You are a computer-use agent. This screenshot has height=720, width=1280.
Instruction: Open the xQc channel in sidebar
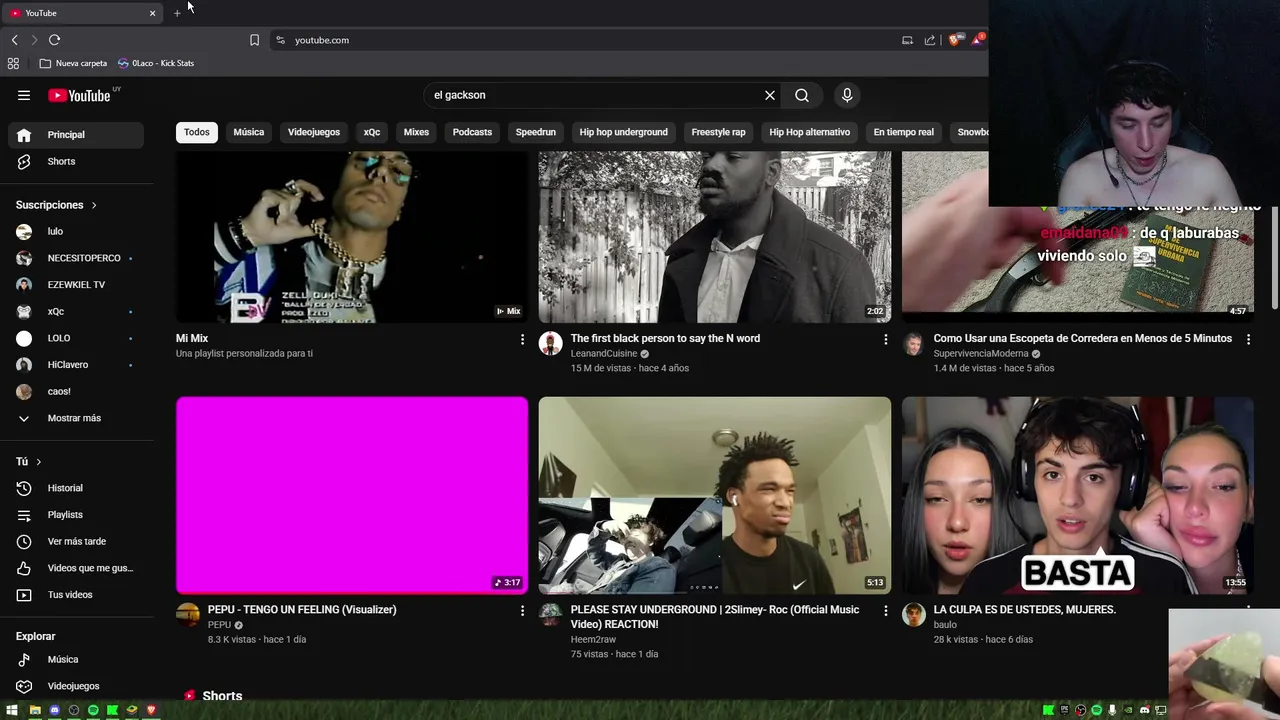click(x=76, y=311)
